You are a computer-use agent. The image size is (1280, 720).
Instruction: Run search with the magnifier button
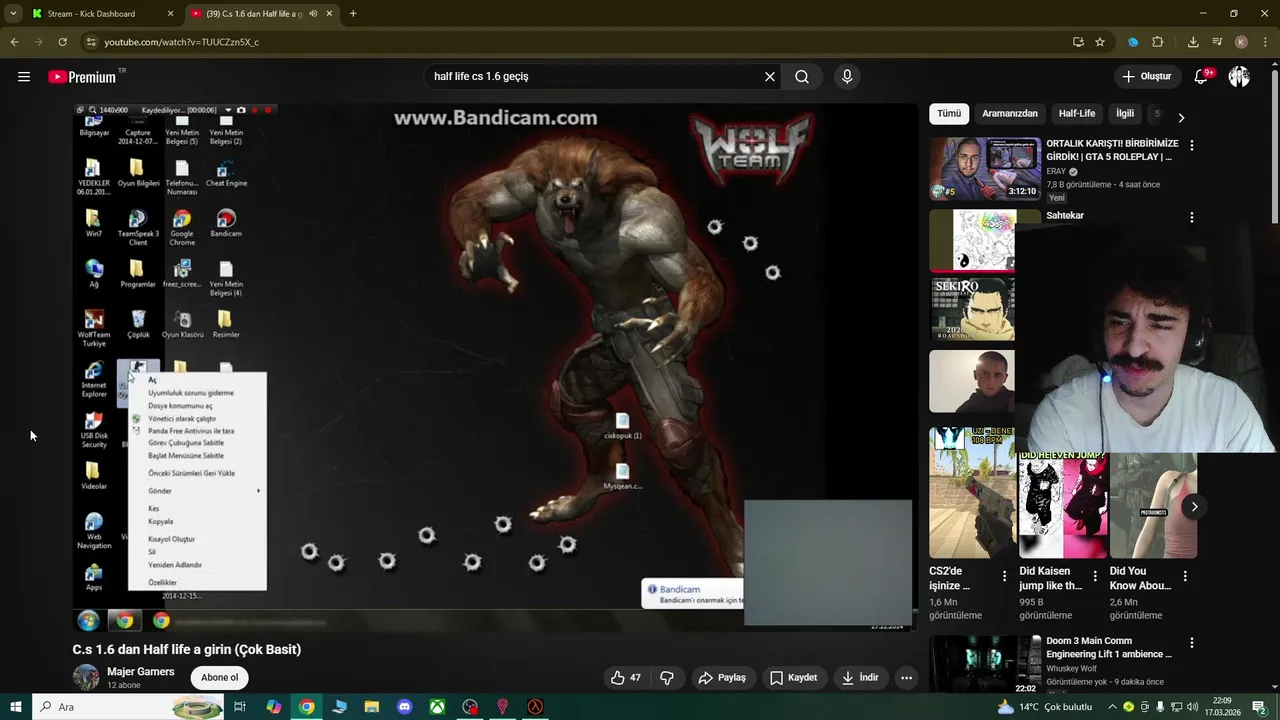coord(802,77)
